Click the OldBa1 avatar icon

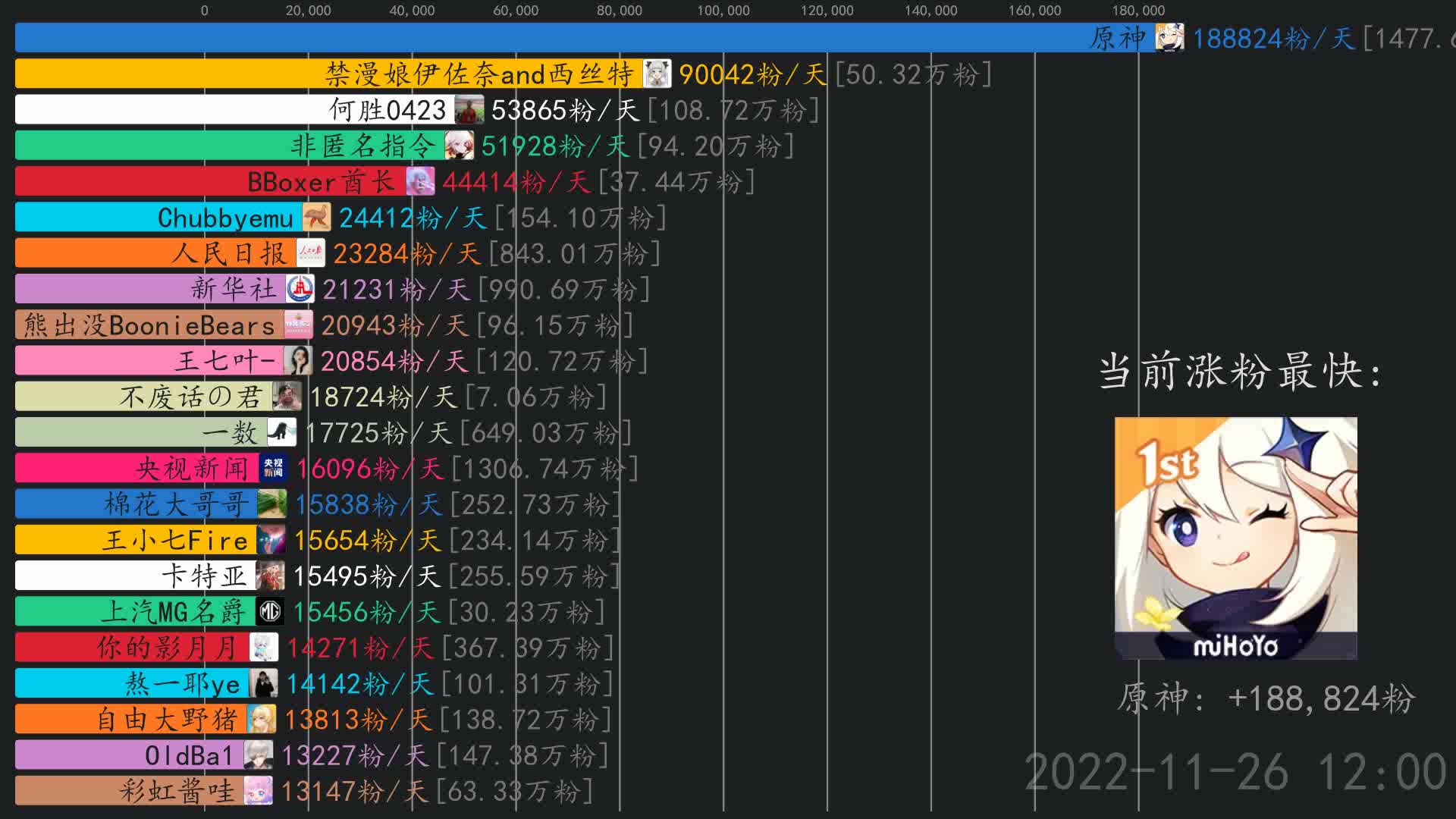click(x=259, y=755)
